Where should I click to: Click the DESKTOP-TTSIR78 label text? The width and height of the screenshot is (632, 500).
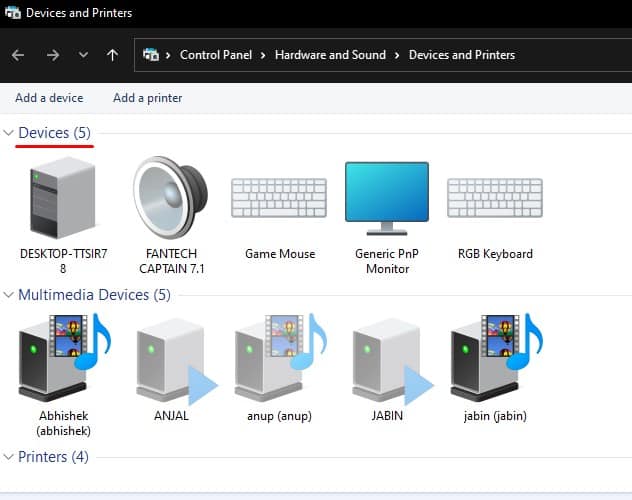[x=63, y=261]
